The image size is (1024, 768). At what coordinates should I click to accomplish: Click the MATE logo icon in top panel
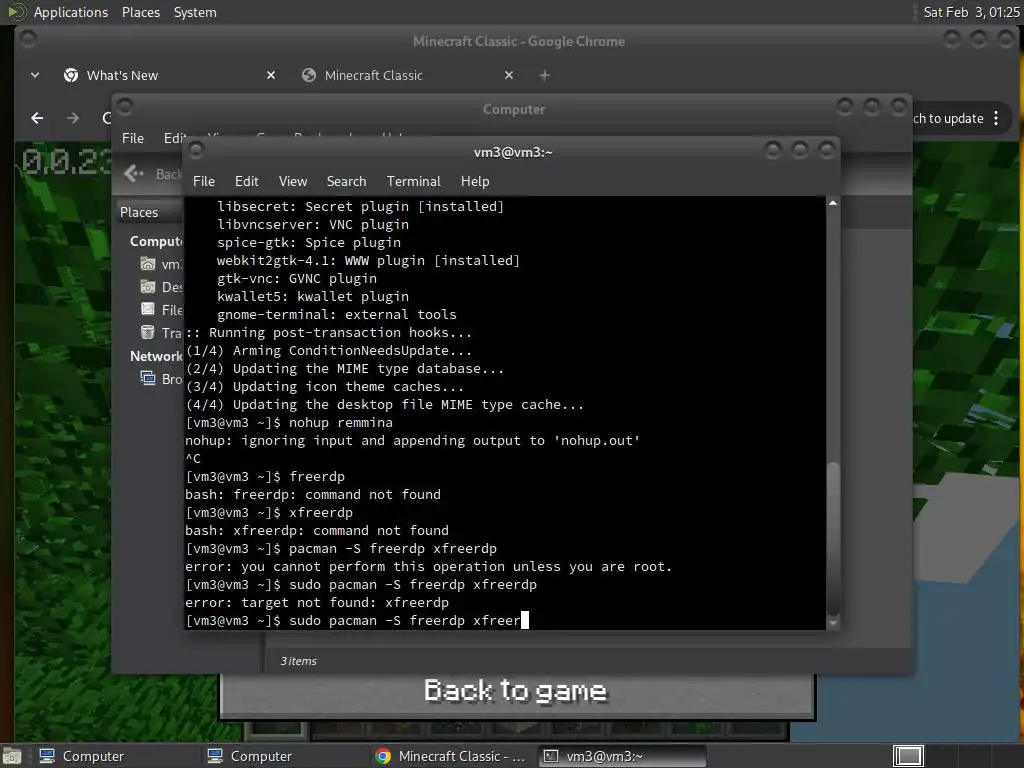(x=16, y=12)
